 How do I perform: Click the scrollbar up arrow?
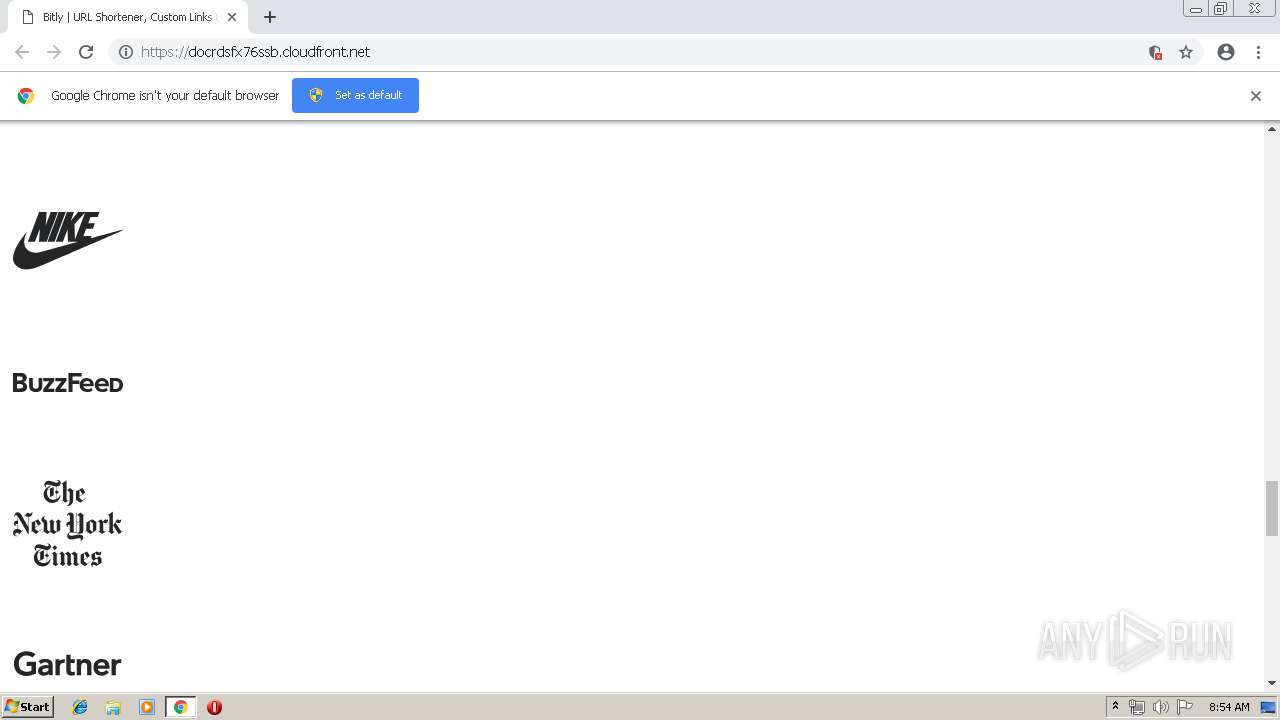[1272, 129]
